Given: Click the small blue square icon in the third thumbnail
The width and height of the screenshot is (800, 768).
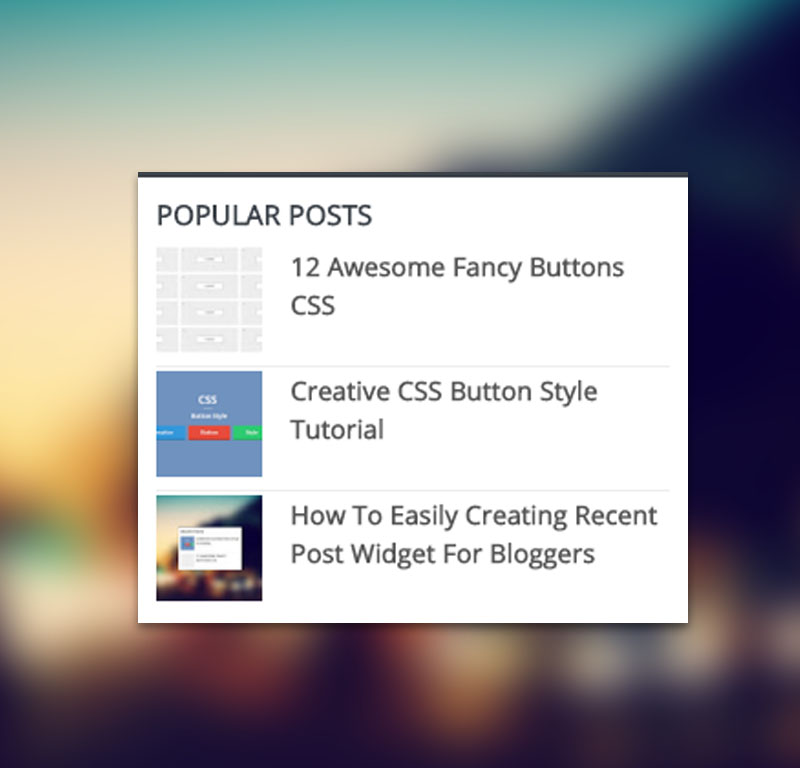Looking at the screenshot, I should coord(188,543).
